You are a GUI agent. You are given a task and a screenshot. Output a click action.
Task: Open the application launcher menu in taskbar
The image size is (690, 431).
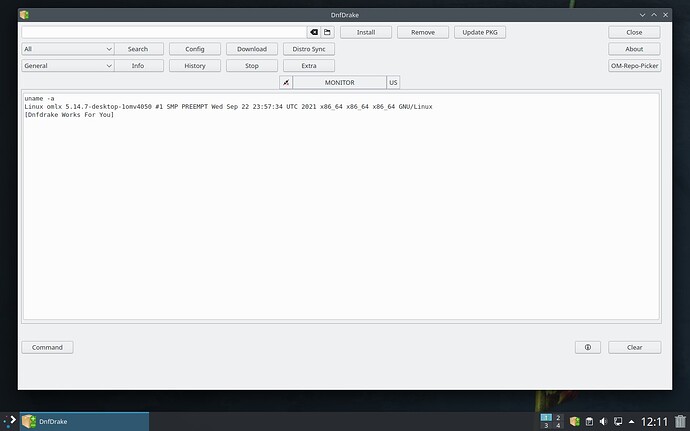click(x=10, y=421)
